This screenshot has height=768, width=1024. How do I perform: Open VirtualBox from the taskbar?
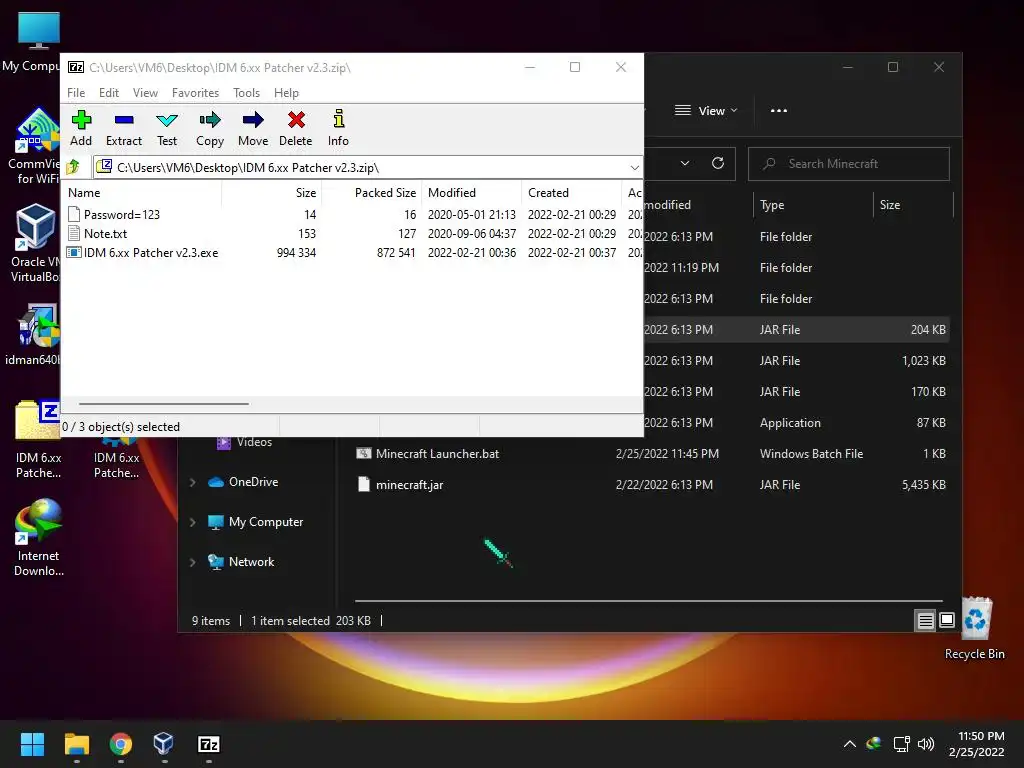(x=164, y=744)
